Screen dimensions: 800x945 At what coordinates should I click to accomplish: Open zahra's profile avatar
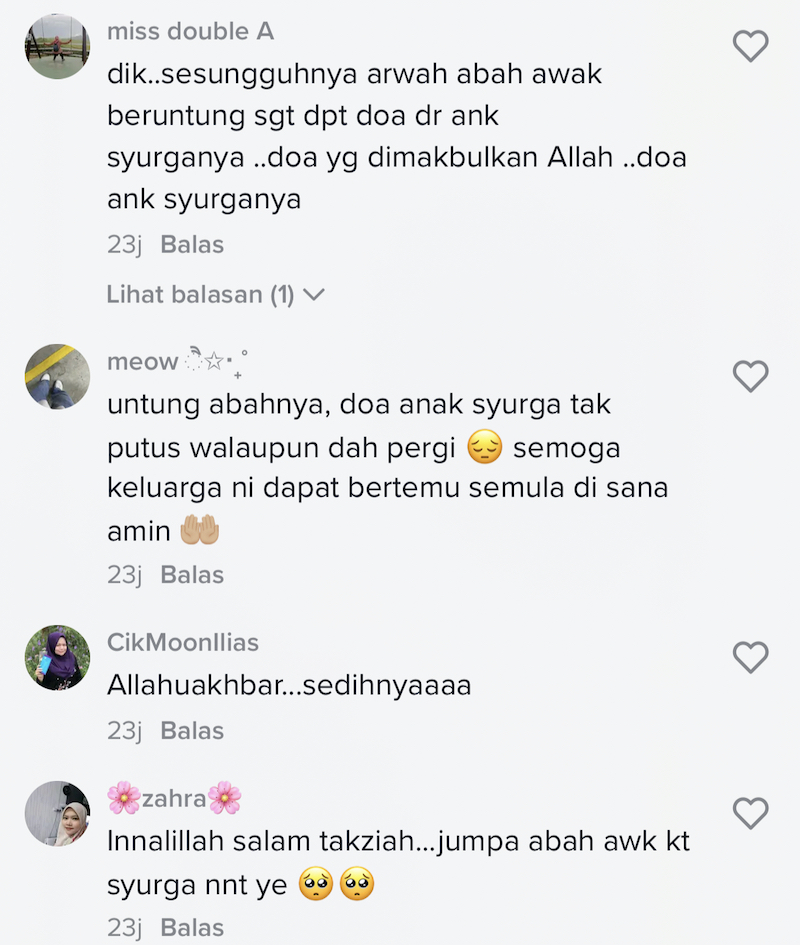(x=57, y=814)
